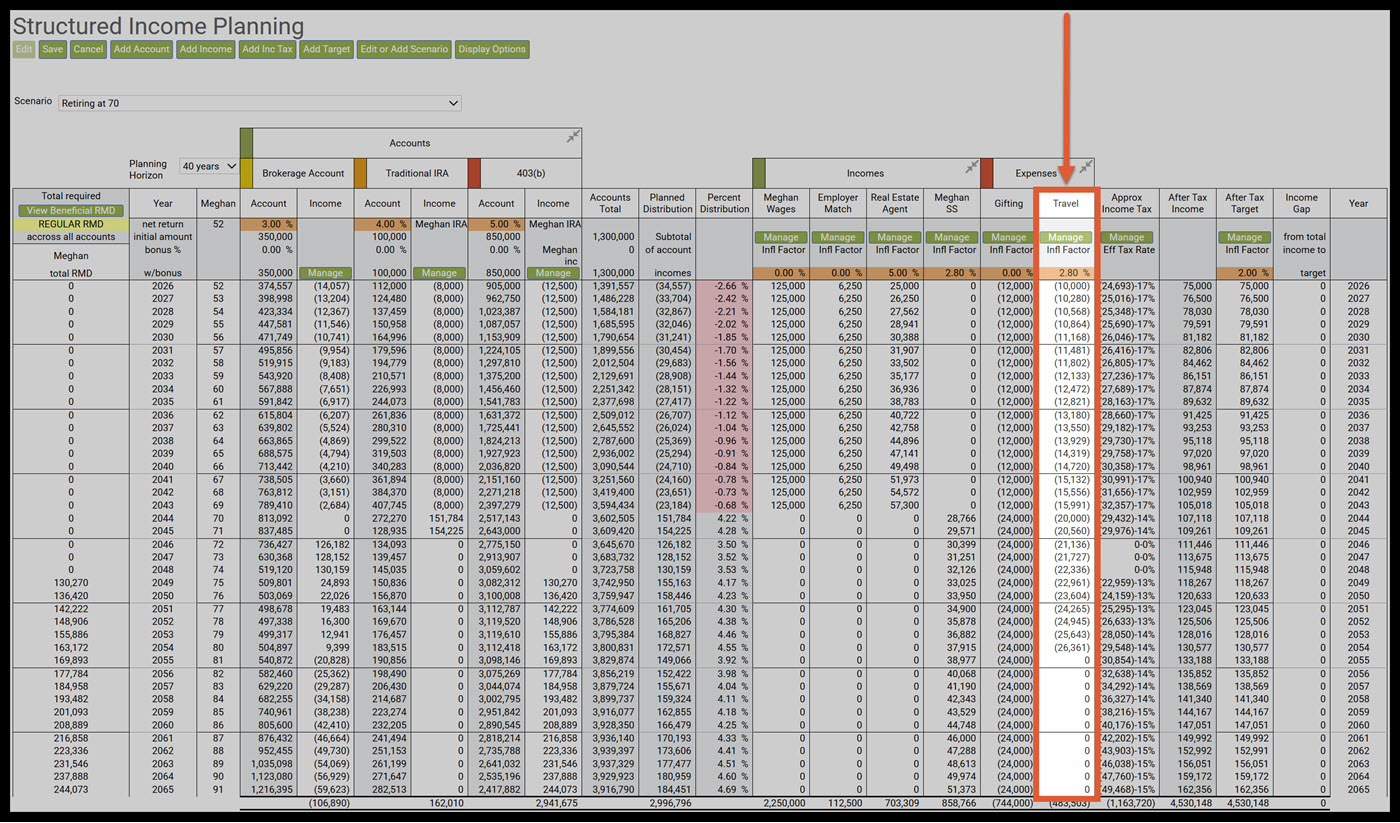Click Manage under Employer Match
Viewport: 1400px width, 823px height.
pos(838,238)
